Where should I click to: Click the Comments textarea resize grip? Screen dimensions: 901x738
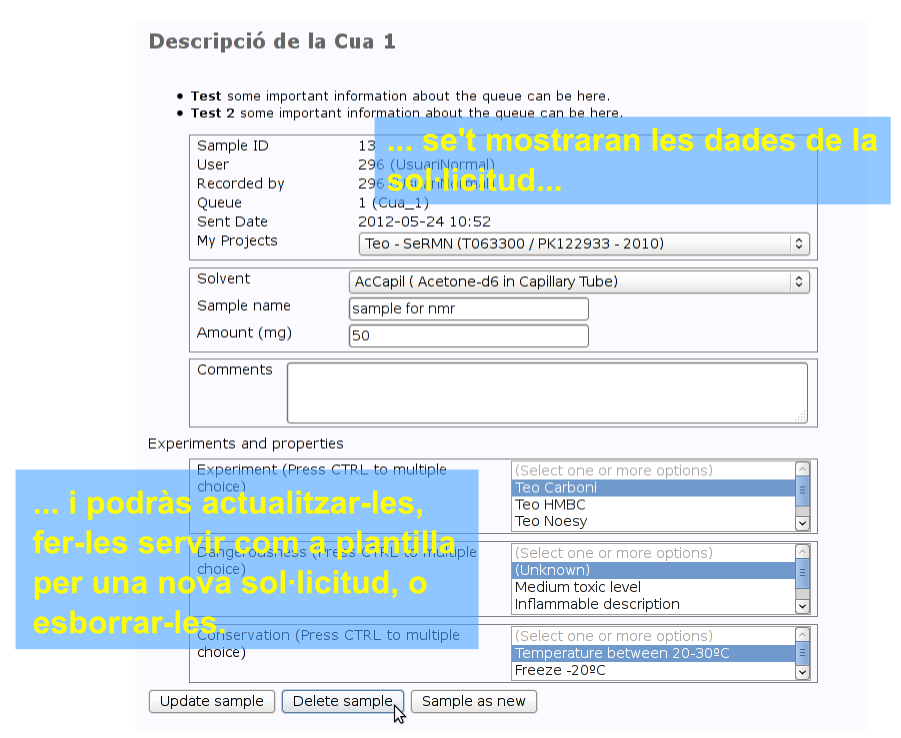[x=800, y=416]
